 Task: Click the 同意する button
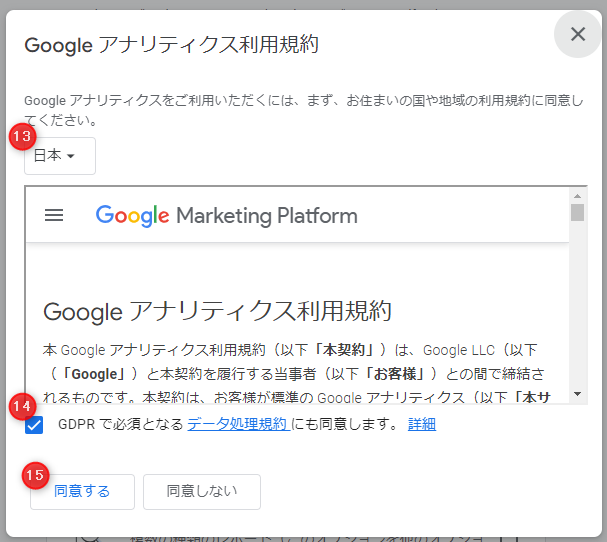tap(82, 492)
